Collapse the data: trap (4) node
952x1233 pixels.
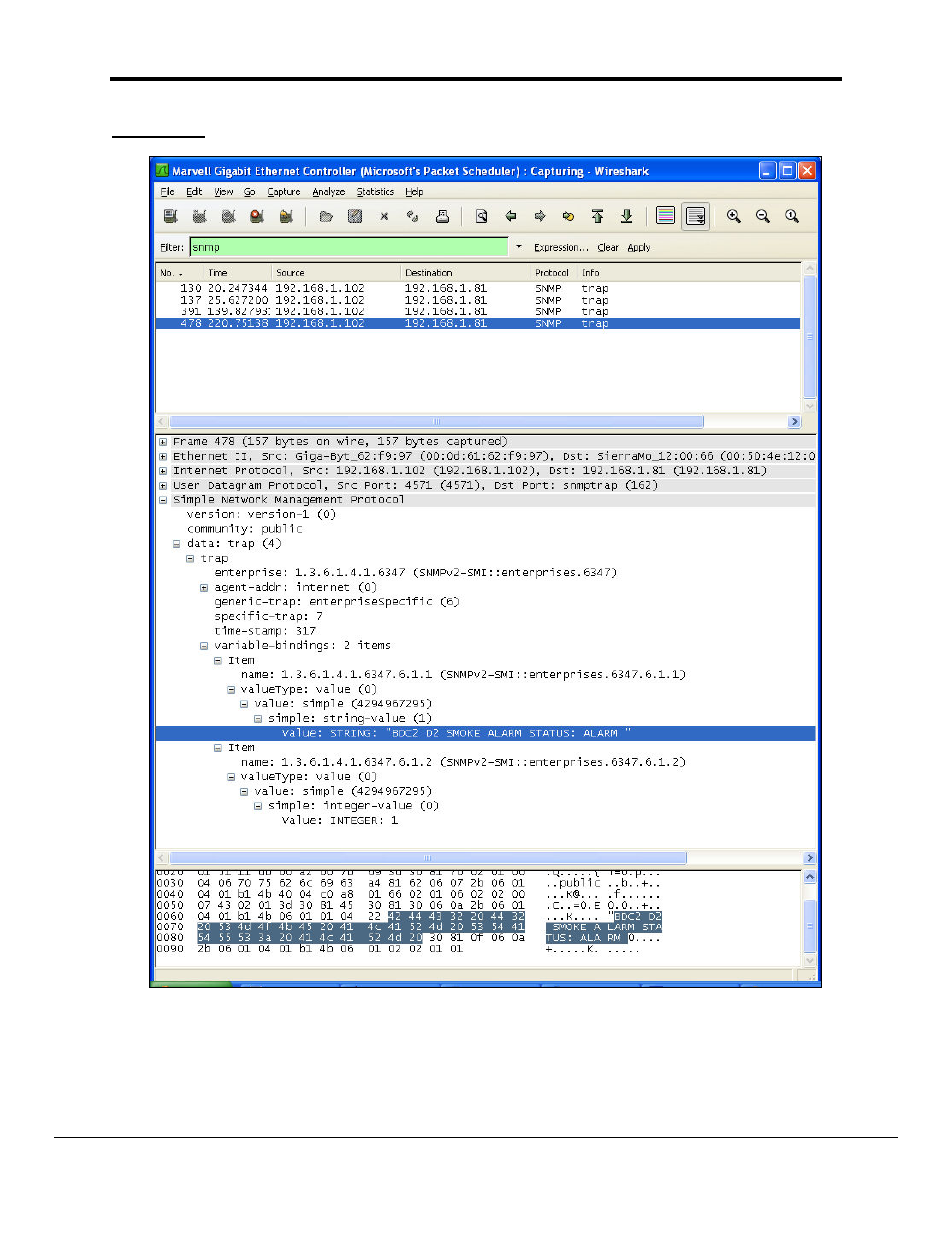[177, 544]
